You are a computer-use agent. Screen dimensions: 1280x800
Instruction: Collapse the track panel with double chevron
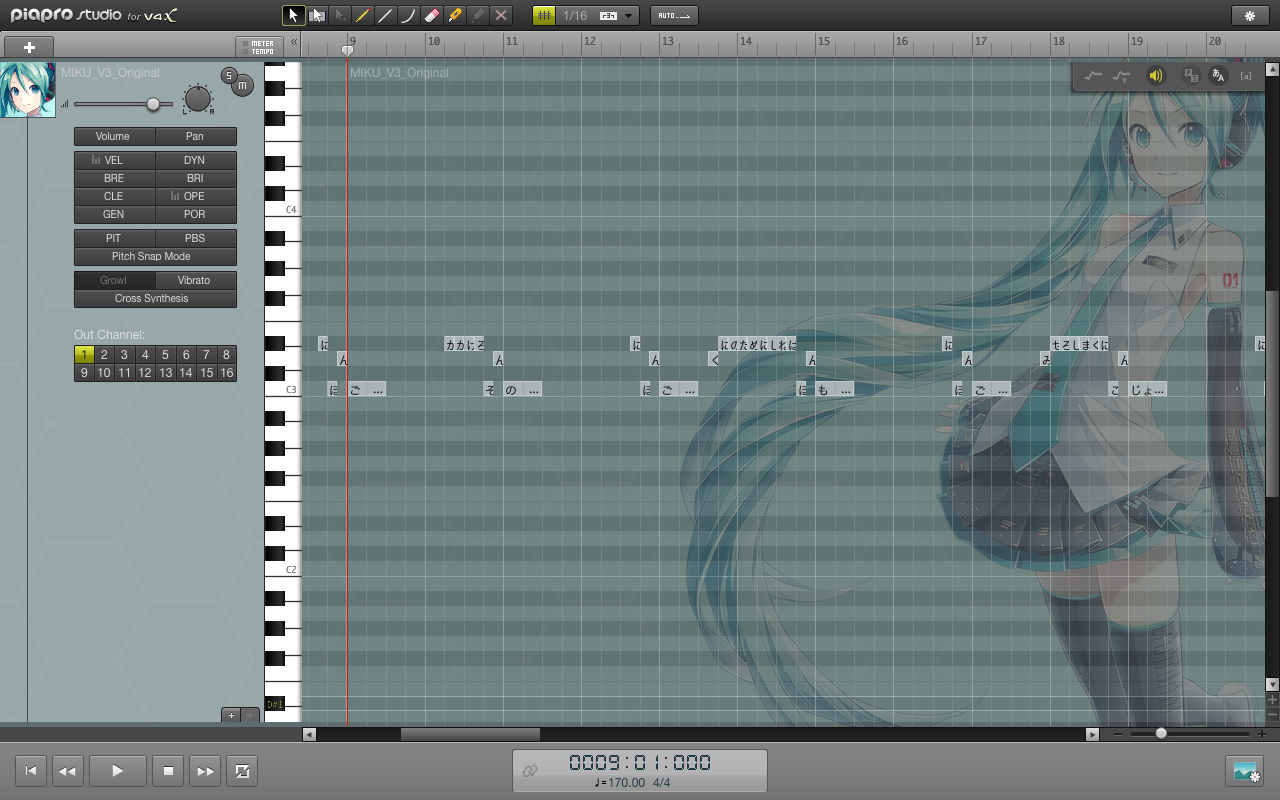[x=294, y=43]
